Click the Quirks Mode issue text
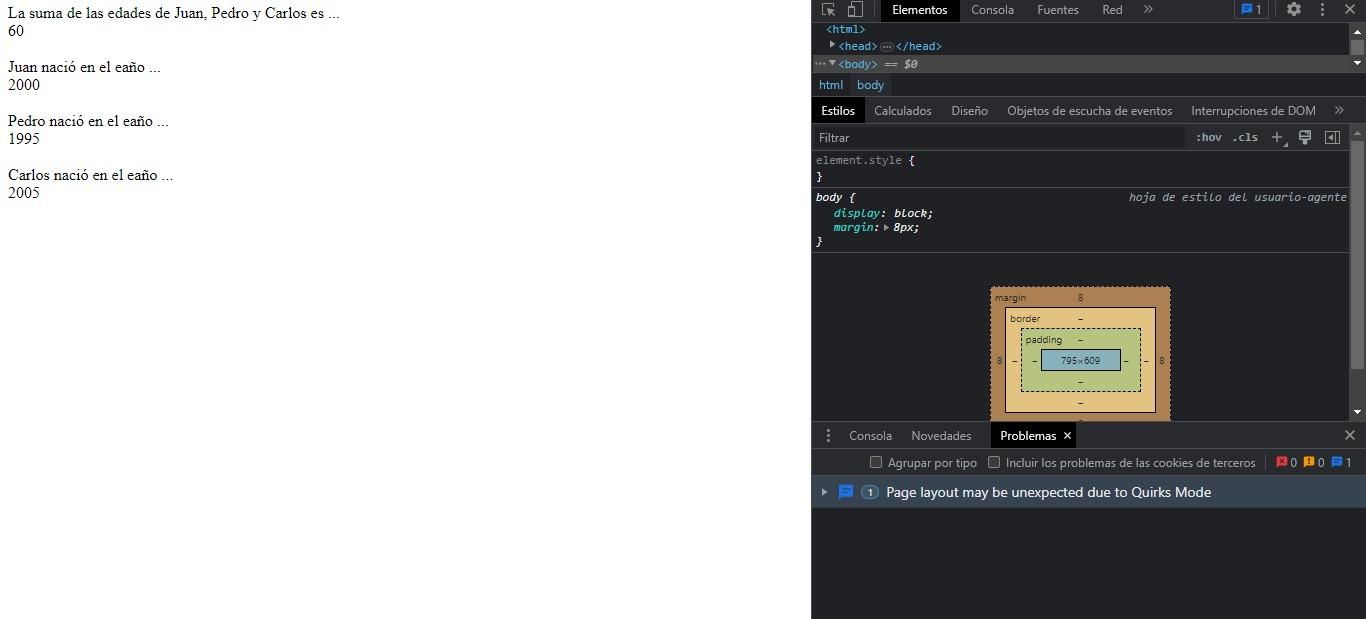This screenshot has height=619, width=1366. coord(1048,492)
